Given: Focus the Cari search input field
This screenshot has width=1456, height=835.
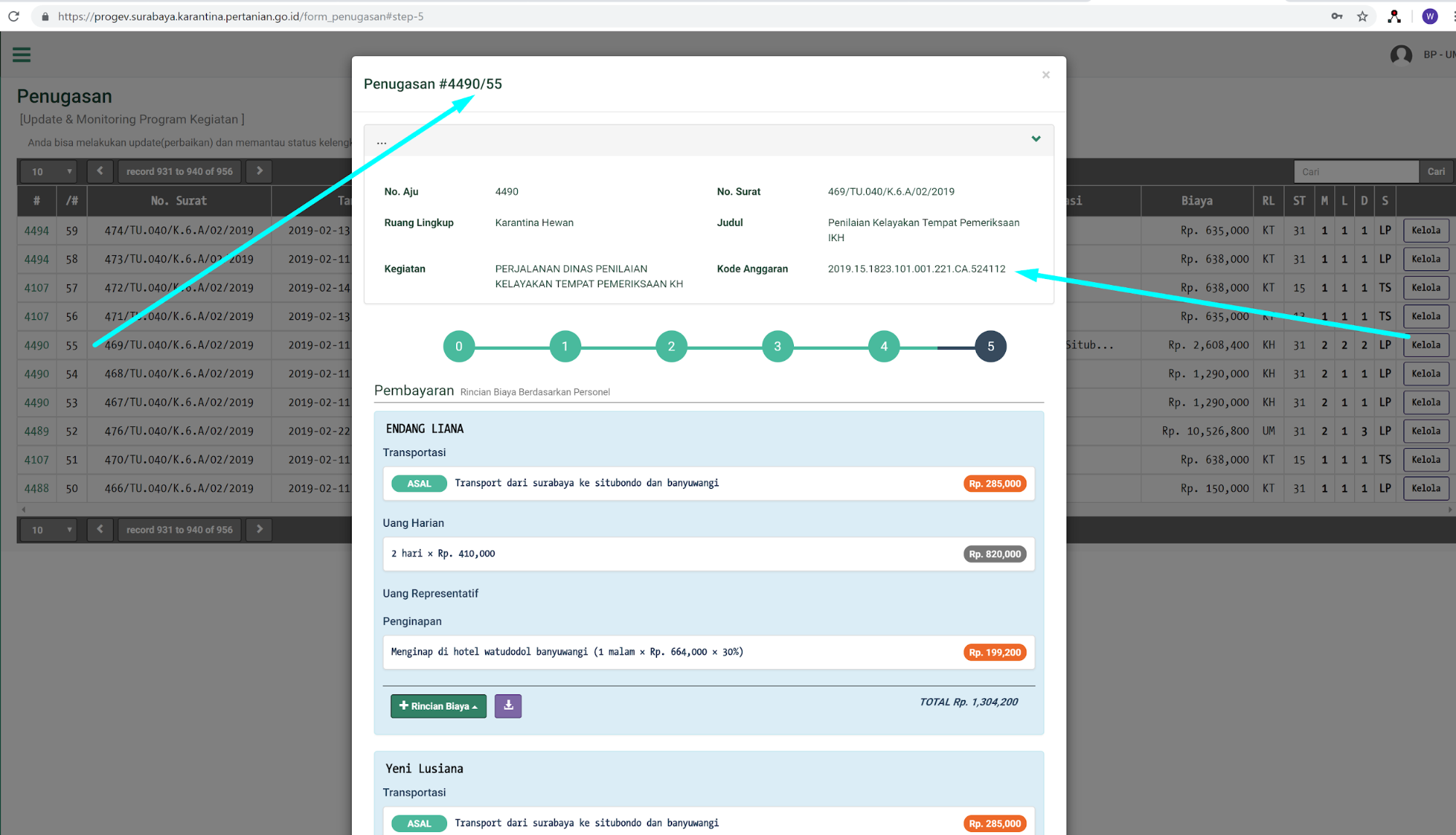Looking at the screenshot, I should [1355, 171].
